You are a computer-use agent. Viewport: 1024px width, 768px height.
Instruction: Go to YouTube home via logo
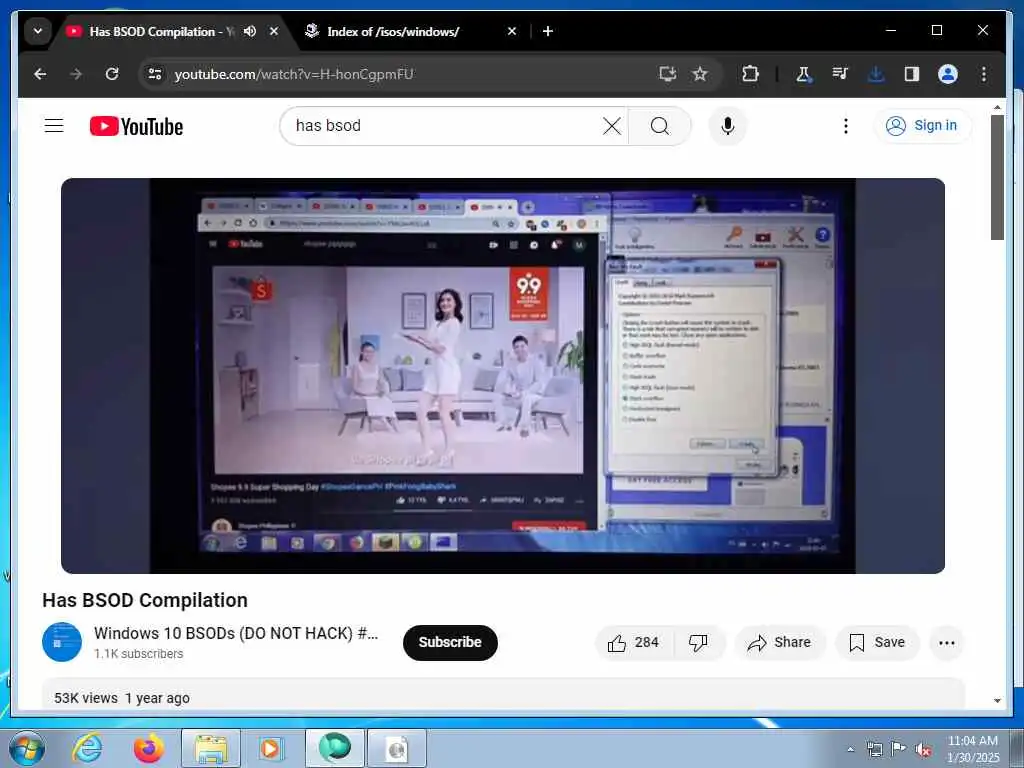point(136,126)
